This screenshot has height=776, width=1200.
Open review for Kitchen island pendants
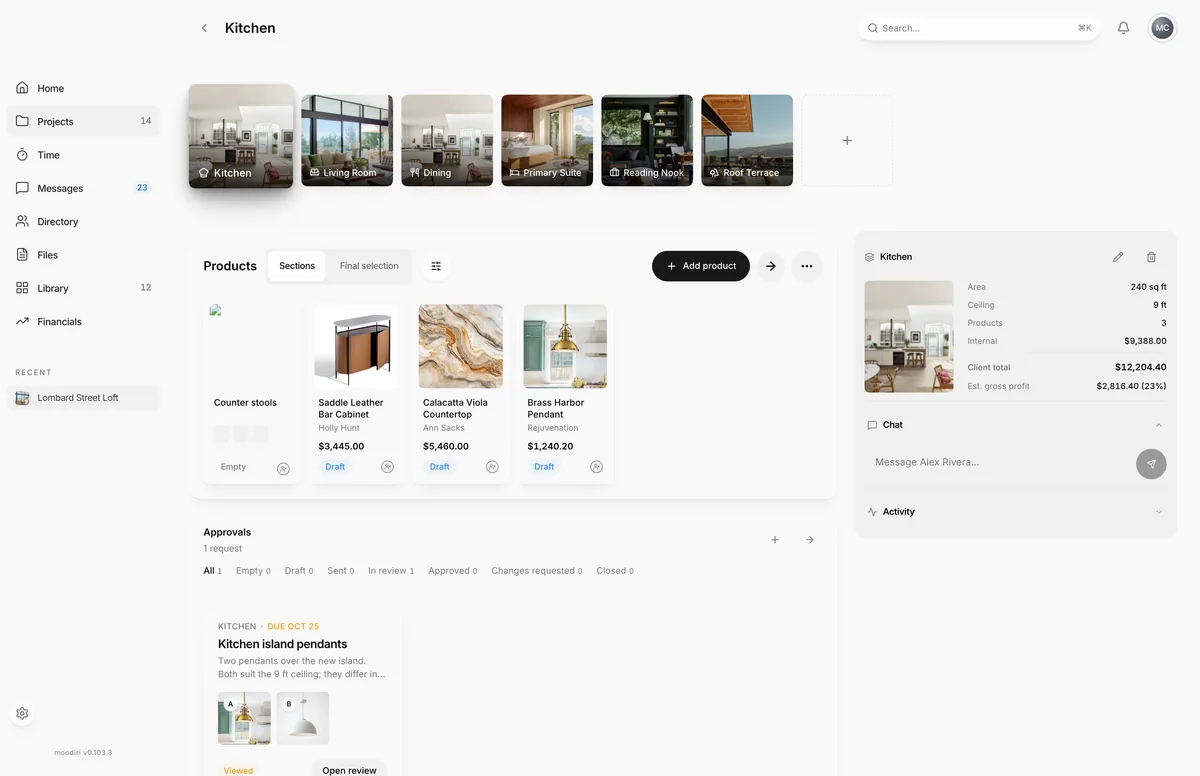pos(349,769)
